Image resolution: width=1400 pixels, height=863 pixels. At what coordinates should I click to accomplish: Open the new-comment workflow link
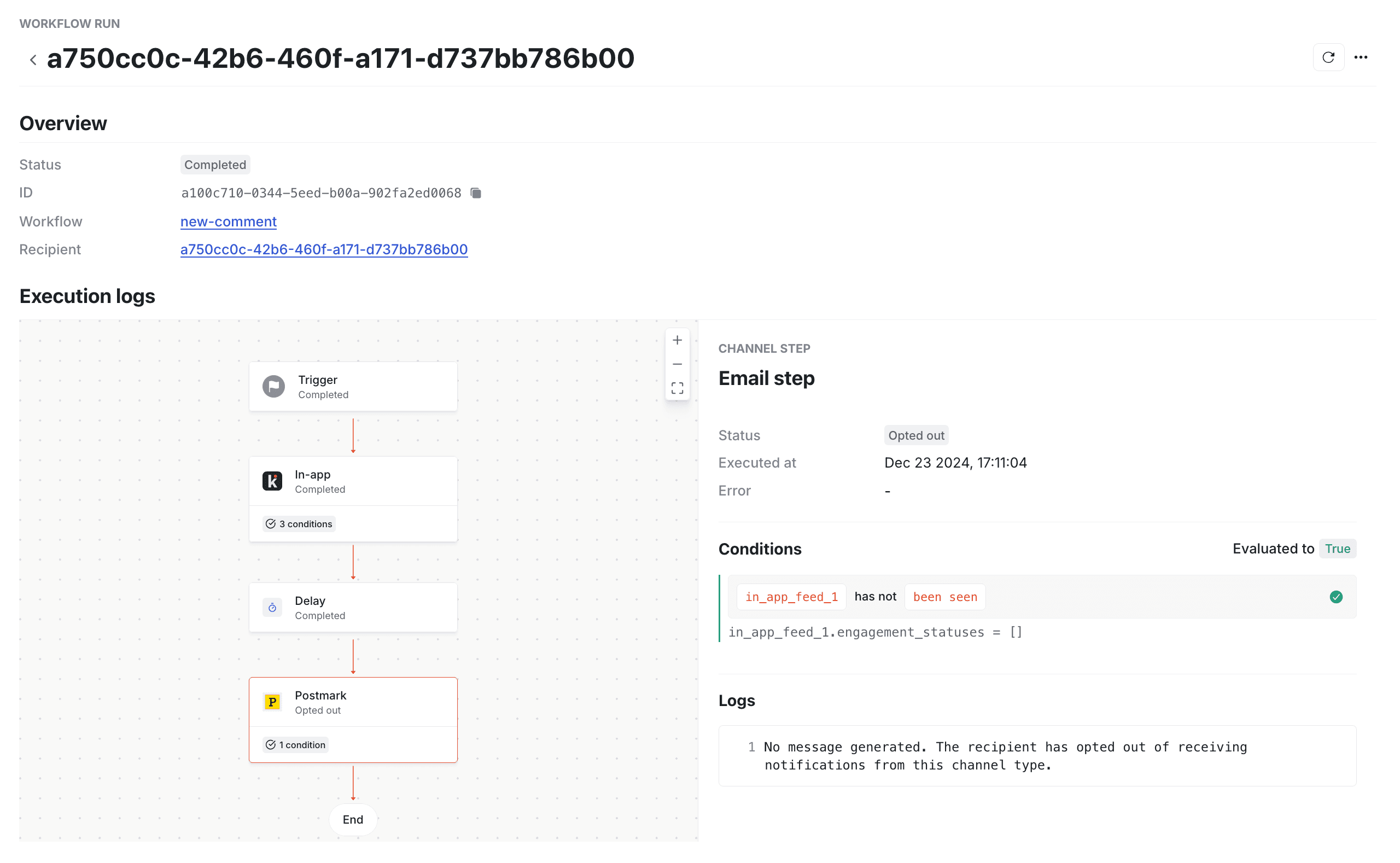[x=228, y=221]
